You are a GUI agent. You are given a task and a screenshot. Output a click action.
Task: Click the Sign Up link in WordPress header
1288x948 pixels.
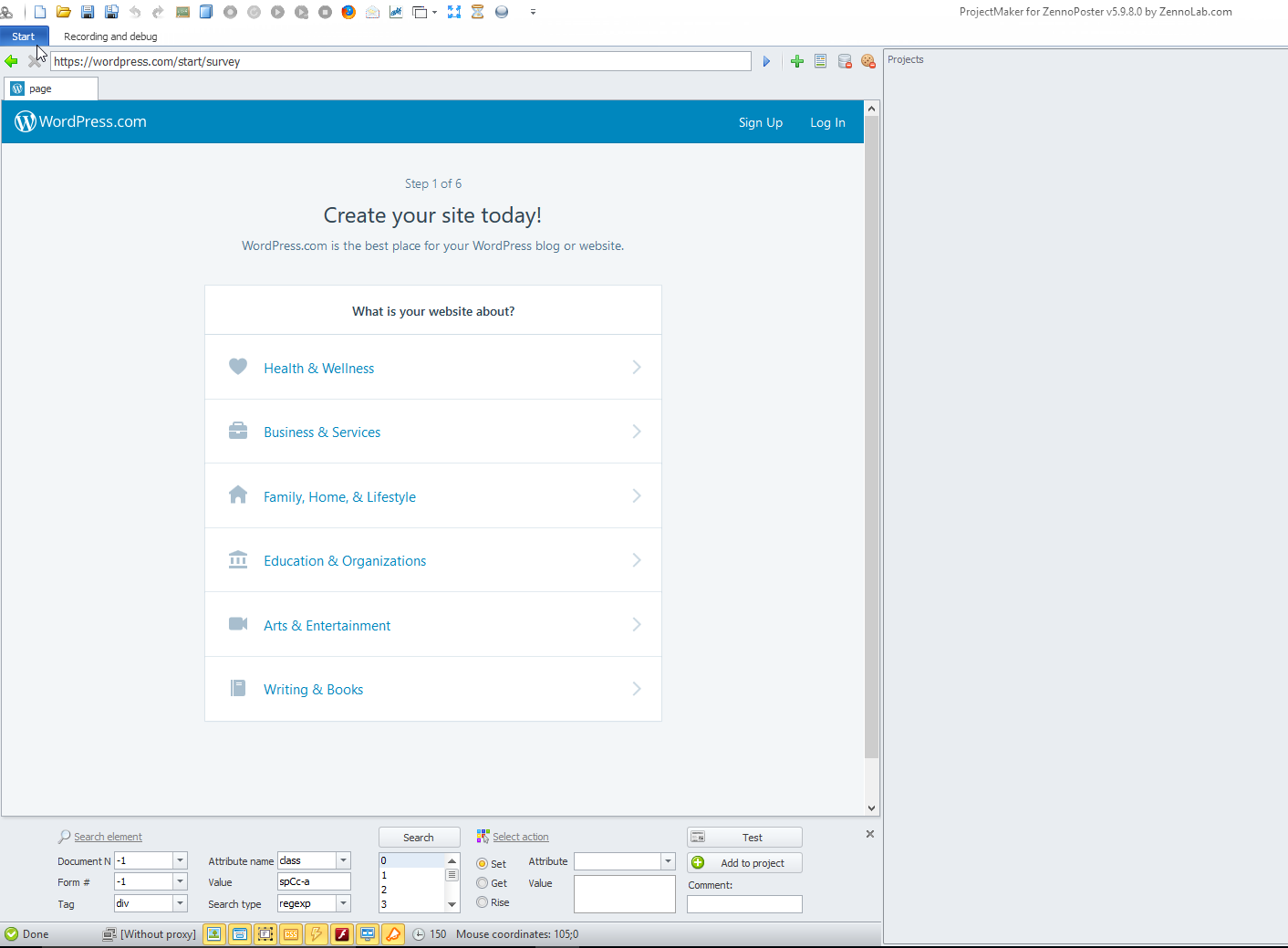click(761, 122)
